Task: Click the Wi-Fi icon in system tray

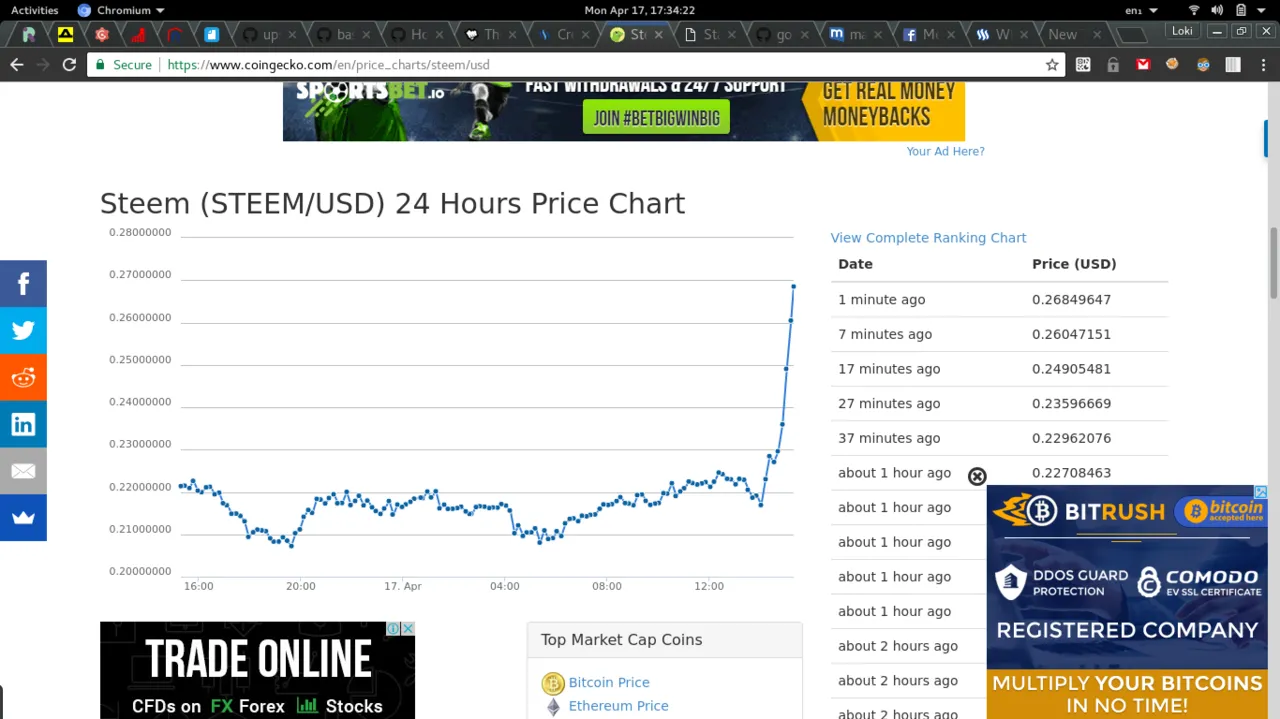Action: 1193,10
